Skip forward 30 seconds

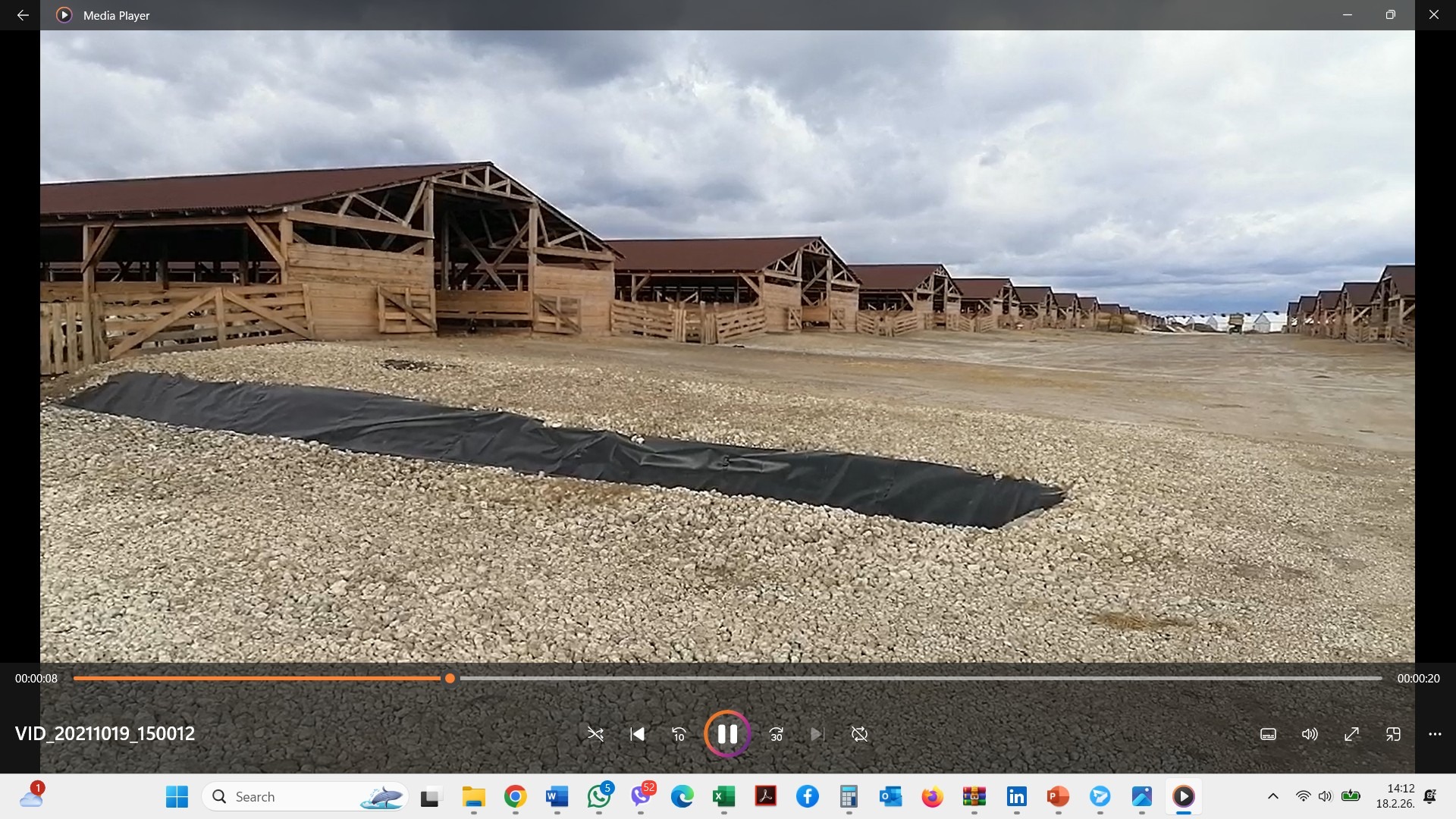(x=776, y=734)
